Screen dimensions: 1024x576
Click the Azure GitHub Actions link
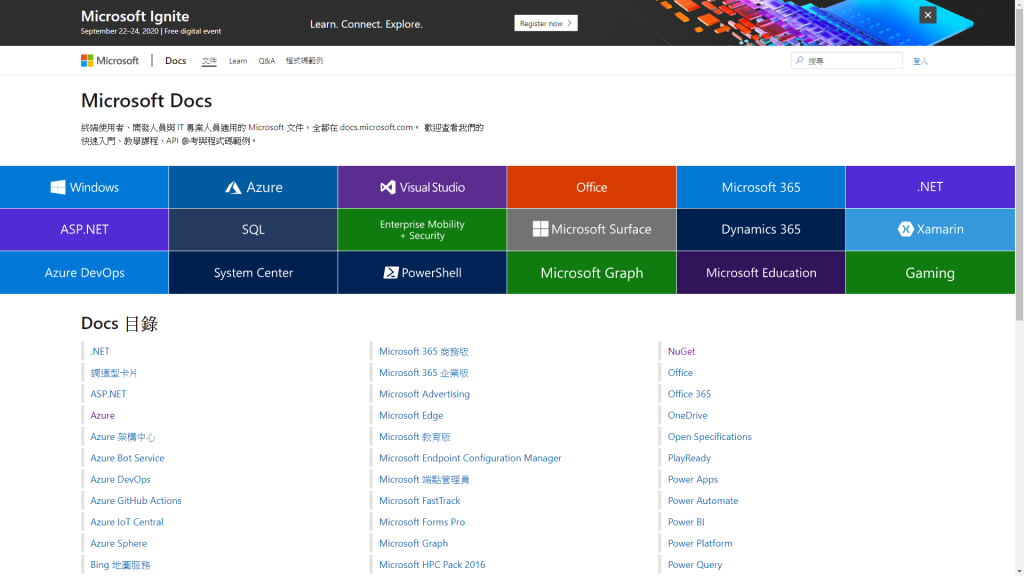pos(136,501)
